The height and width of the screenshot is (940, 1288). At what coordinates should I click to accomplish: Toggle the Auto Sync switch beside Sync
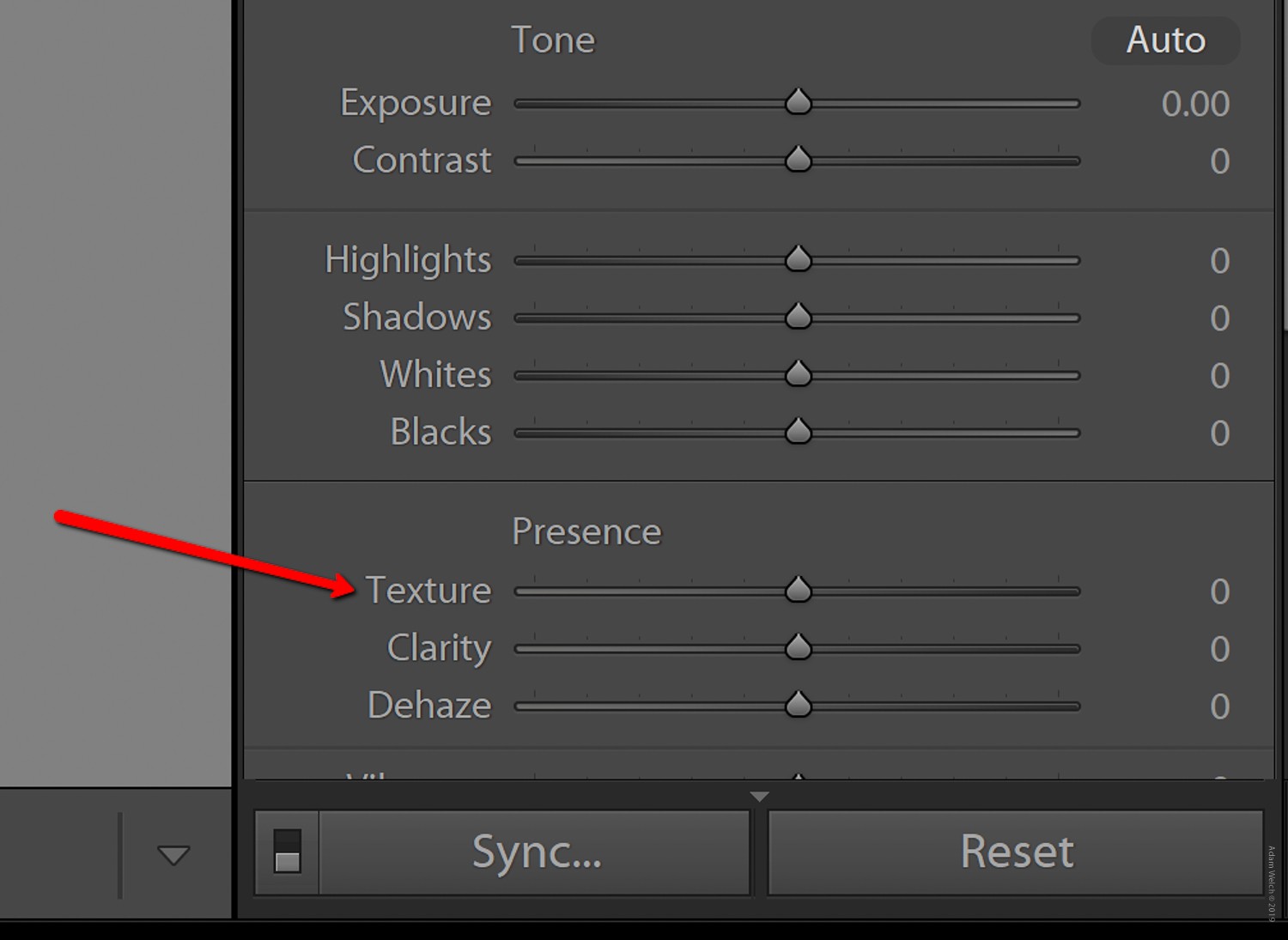coord(286,852)
